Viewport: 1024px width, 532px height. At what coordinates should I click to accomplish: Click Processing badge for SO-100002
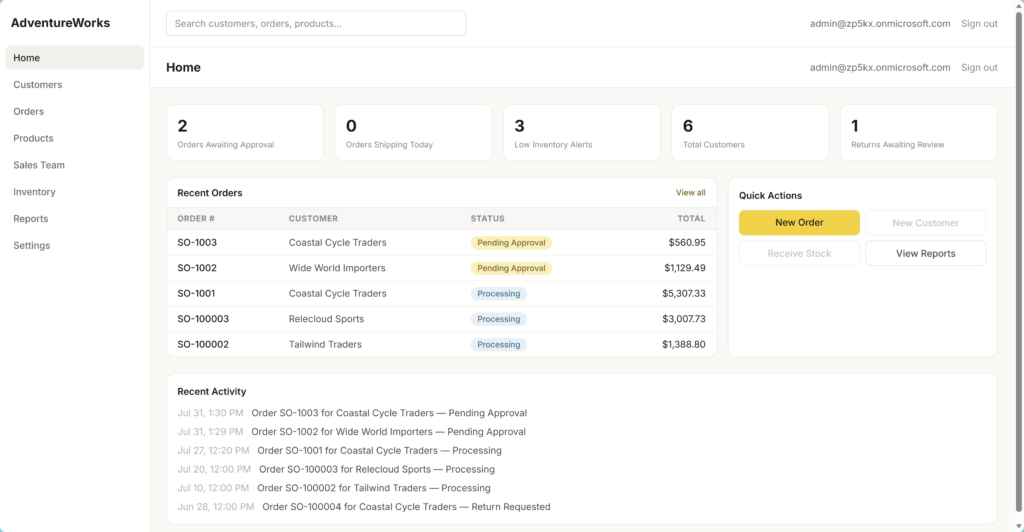498,344
